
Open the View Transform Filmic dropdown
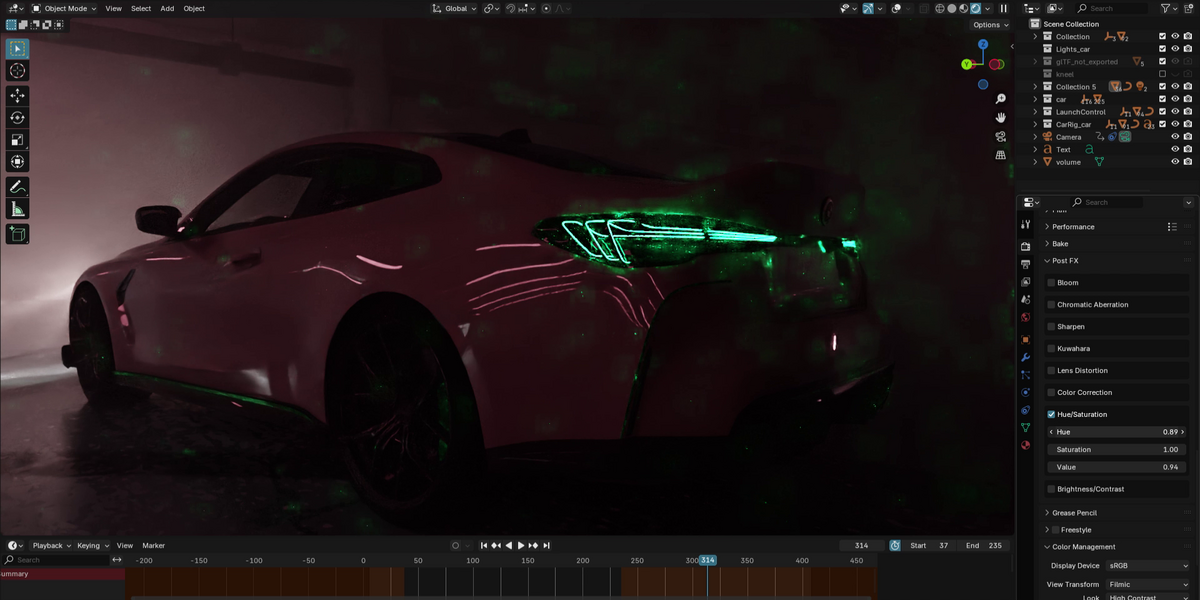click(x=1146, y=584)
